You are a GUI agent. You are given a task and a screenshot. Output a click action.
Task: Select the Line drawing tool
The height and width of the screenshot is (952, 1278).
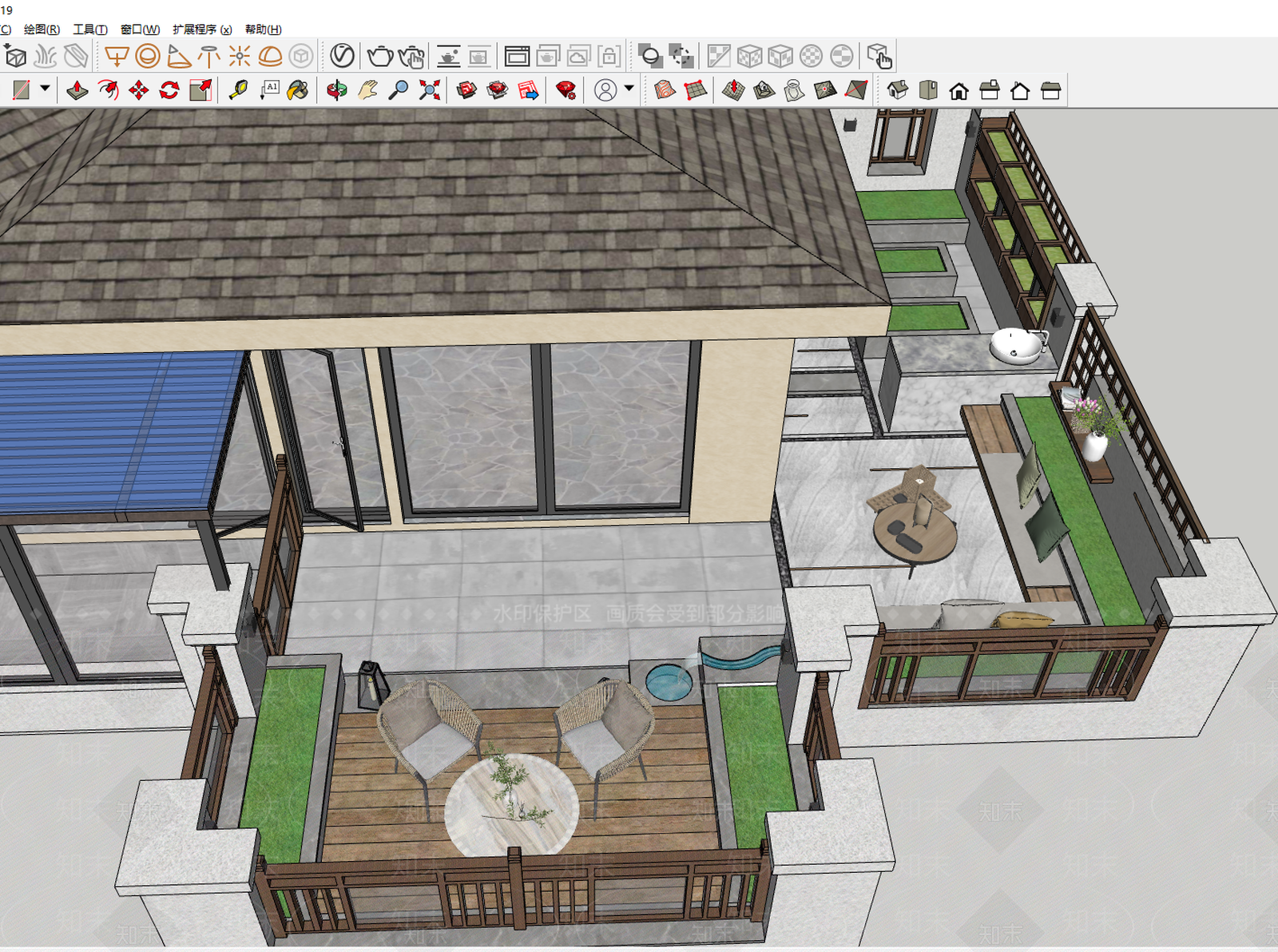point(22,90)
